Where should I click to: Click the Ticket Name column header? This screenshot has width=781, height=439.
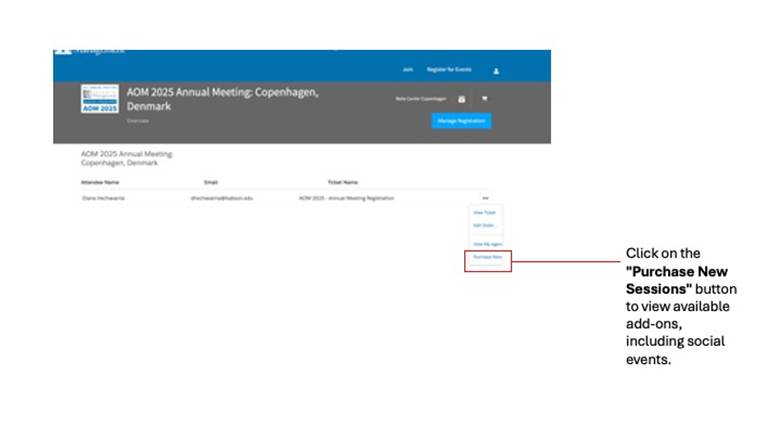pyautogui.click(x=343, y=182)
